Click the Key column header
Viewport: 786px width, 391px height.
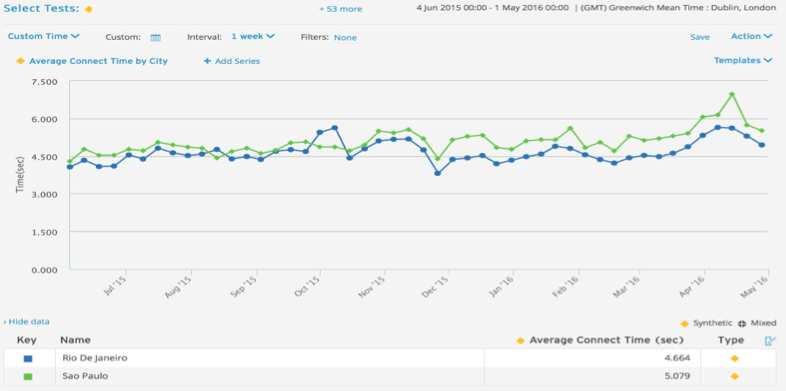(x=27, y=340)
